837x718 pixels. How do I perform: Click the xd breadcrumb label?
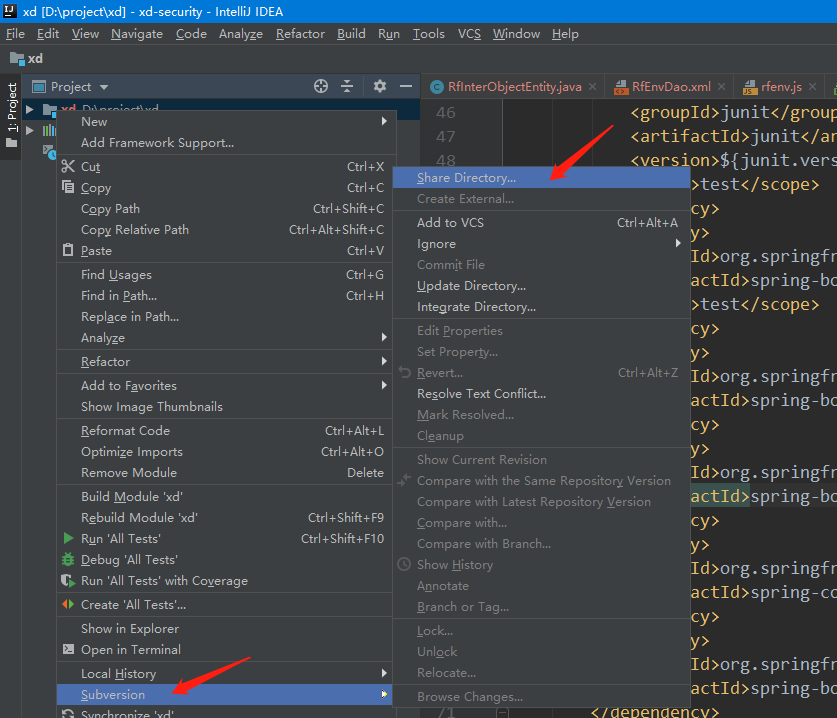pos(35,59)
